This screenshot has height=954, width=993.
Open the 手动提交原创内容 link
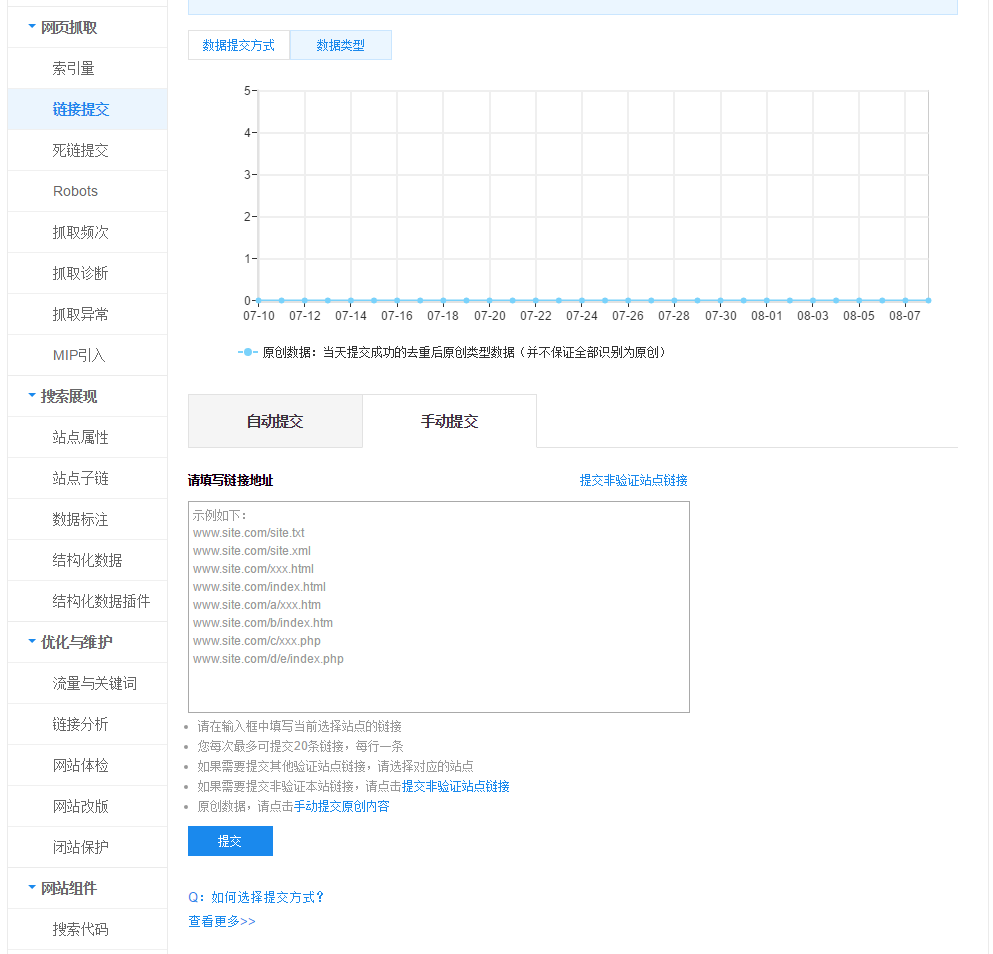[x=341, y=806]
